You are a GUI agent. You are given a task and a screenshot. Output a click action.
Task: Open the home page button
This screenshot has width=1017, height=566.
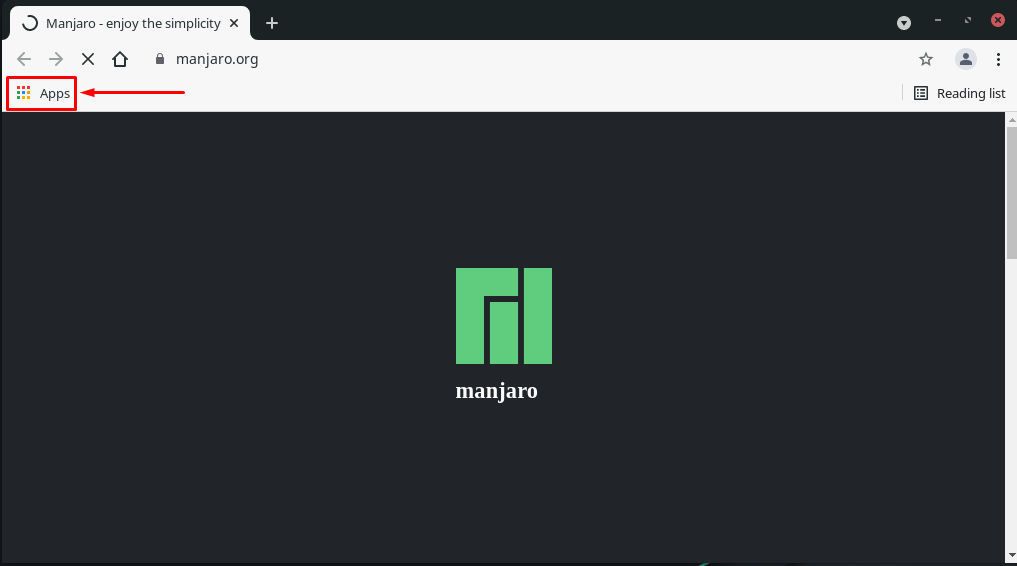pyautogui.click(x=119, y=59)
